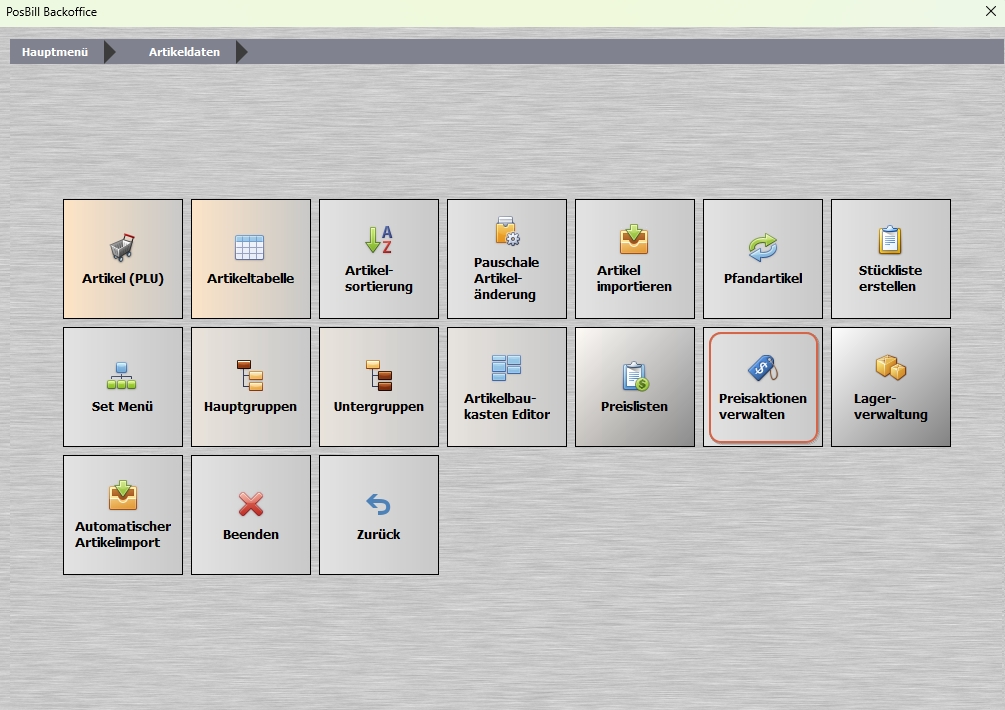The width and height of the screenshot is (1005, 710).
Task: Open Lagerverwaltung boxes icon tile
Action: click(x=891, y=387)
